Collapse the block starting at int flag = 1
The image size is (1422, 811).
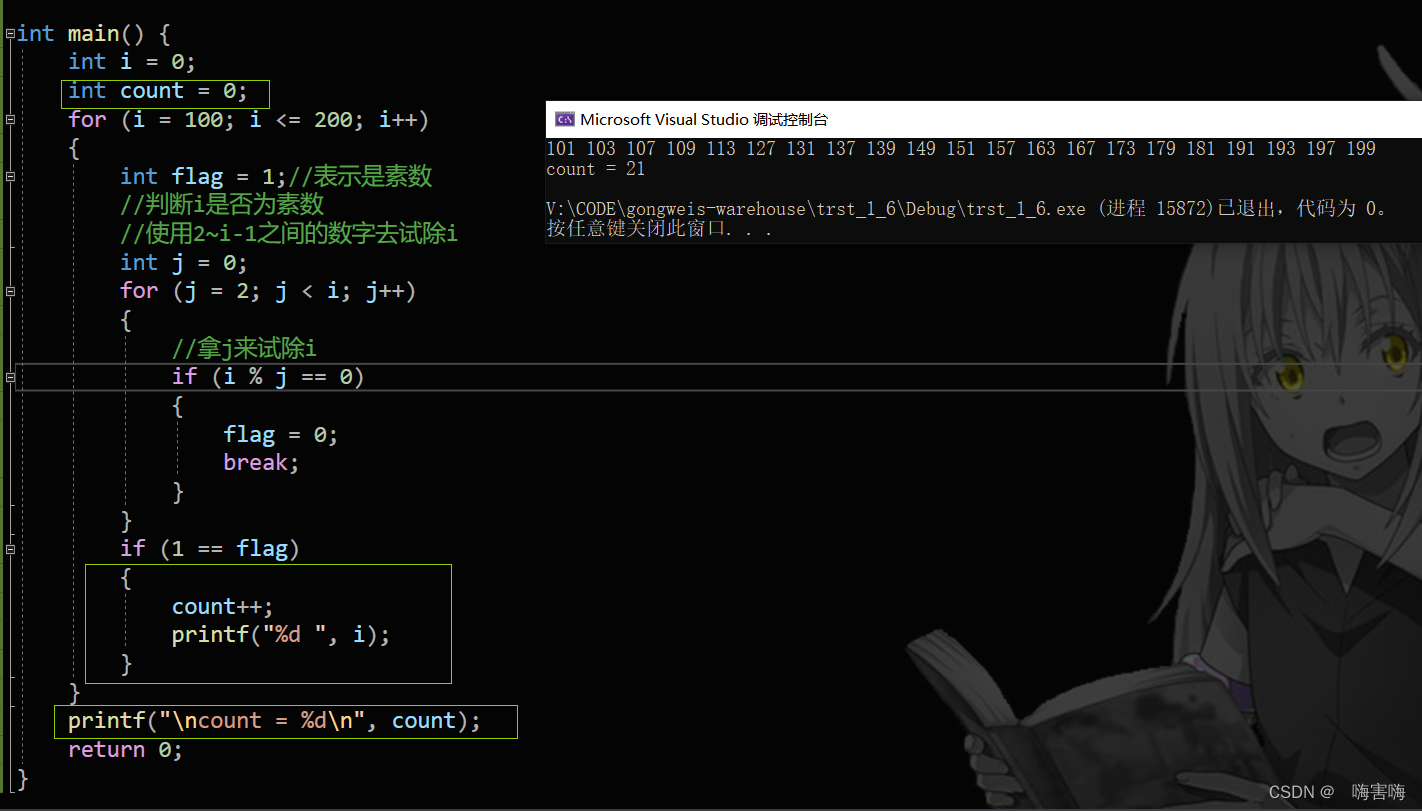point(10,176)
